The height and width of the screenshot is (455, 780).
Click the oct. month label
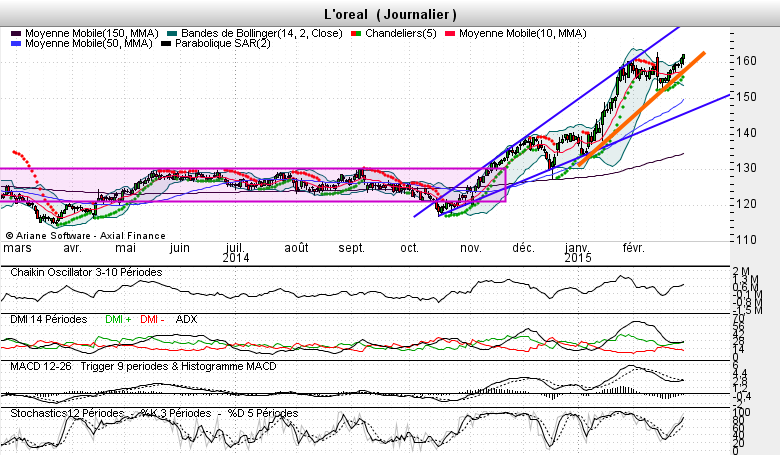[x=409, y=248]
